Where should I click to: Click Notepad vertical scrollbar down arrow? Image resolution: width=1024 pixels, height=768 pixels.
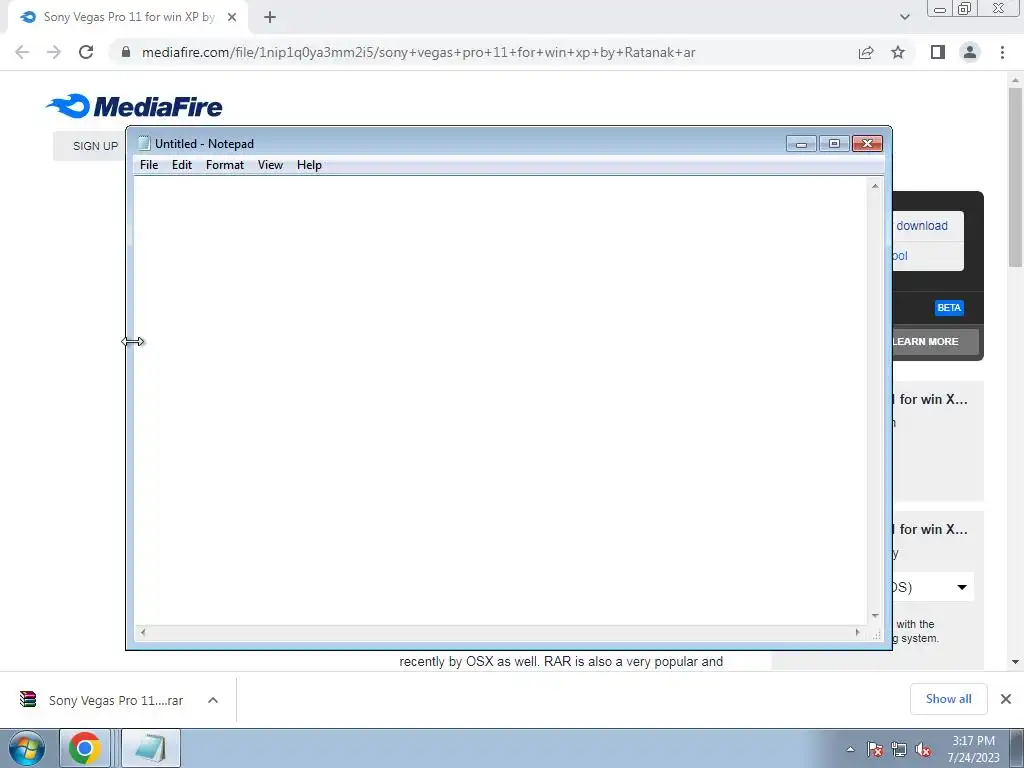tap(875, 616)
